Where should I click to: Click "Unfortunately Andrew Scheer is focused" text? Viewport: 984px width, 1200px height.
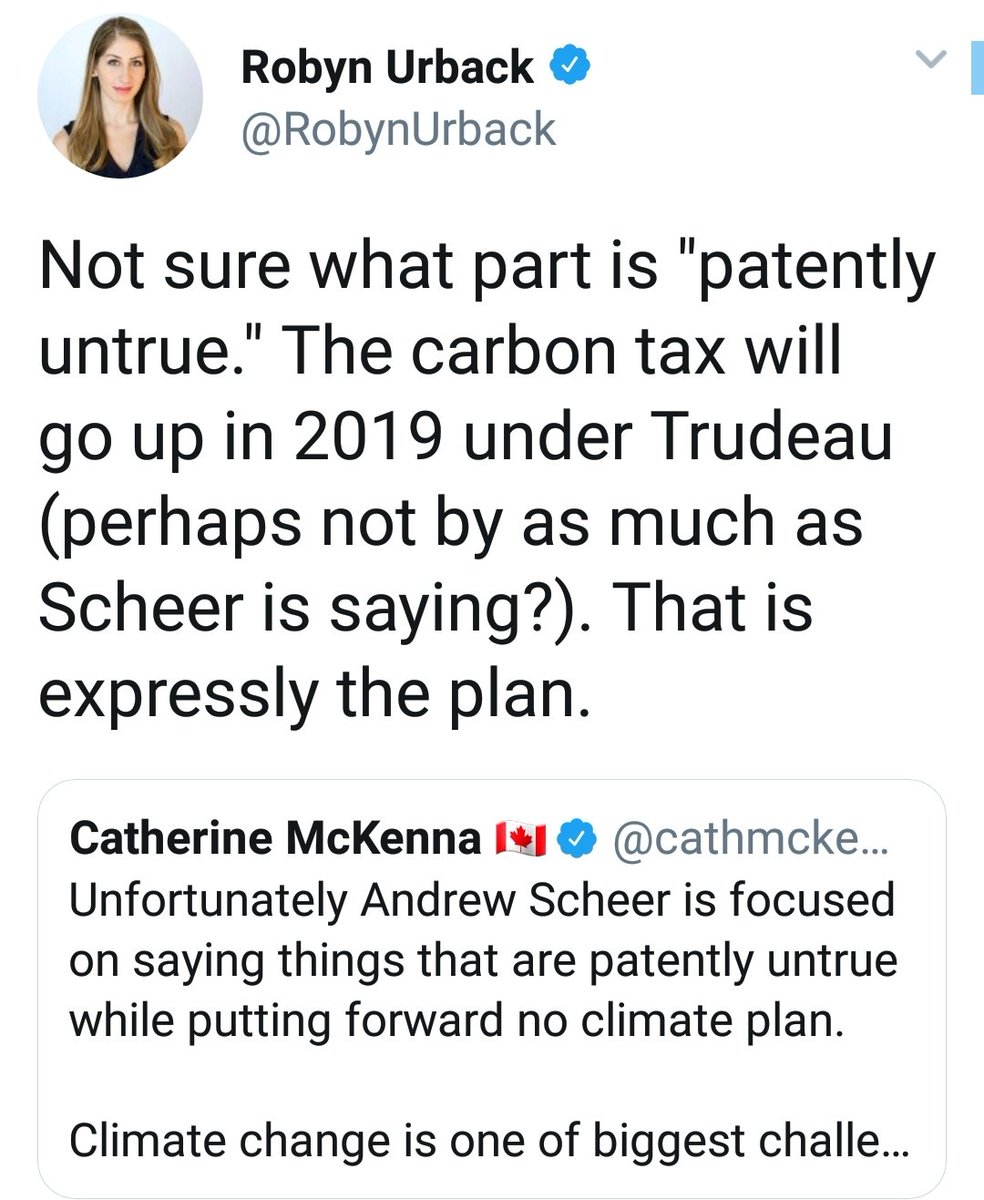click(480, 900)
